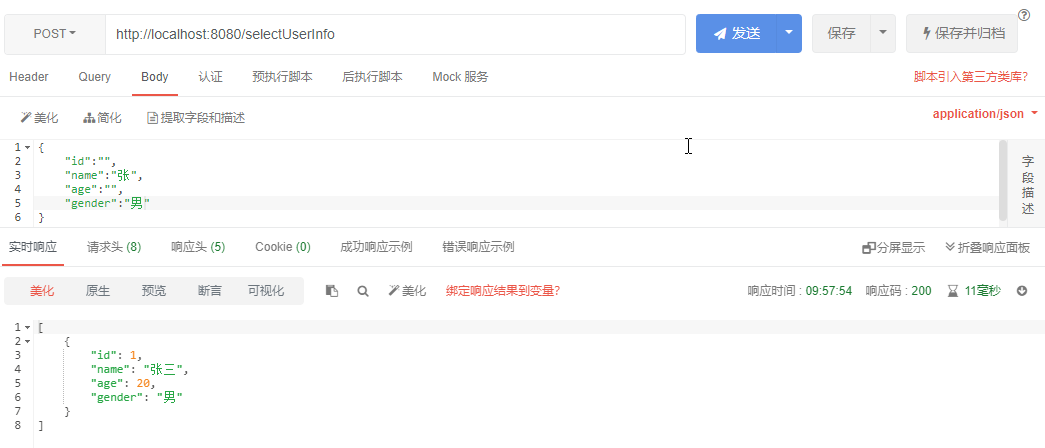Open the POST method dropdown
This screenshot has width=1045, height=448.
[x=55, y=34]
